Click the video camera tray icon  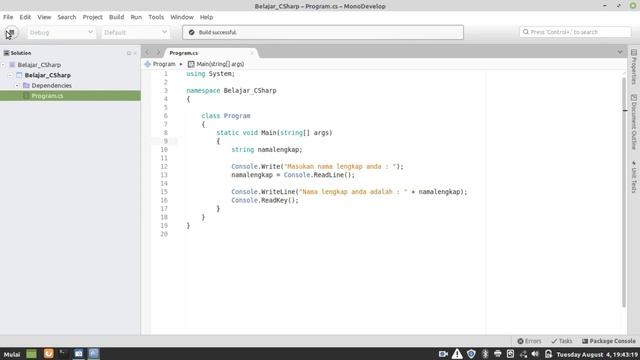(x=443, y=354)
